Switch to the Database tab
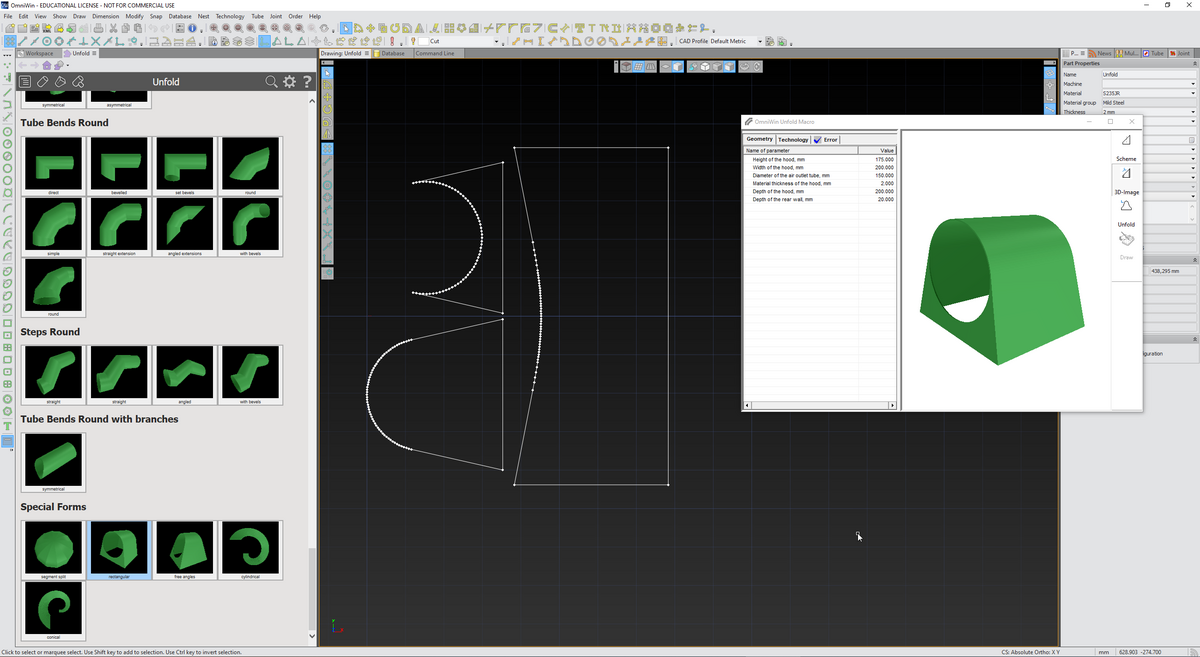The image size is (1200, 657). 392,53
